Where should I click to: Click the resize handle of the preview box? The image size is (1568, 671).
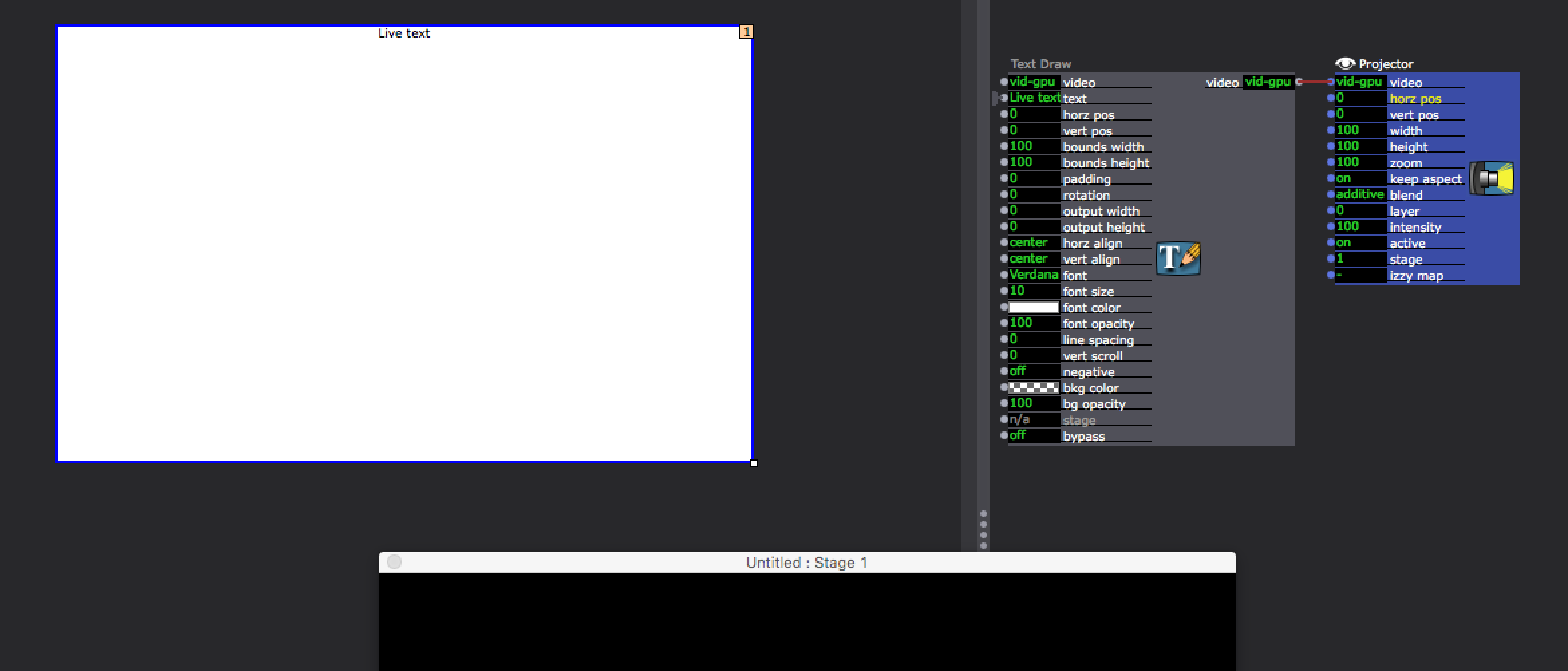tap(754, 463)
